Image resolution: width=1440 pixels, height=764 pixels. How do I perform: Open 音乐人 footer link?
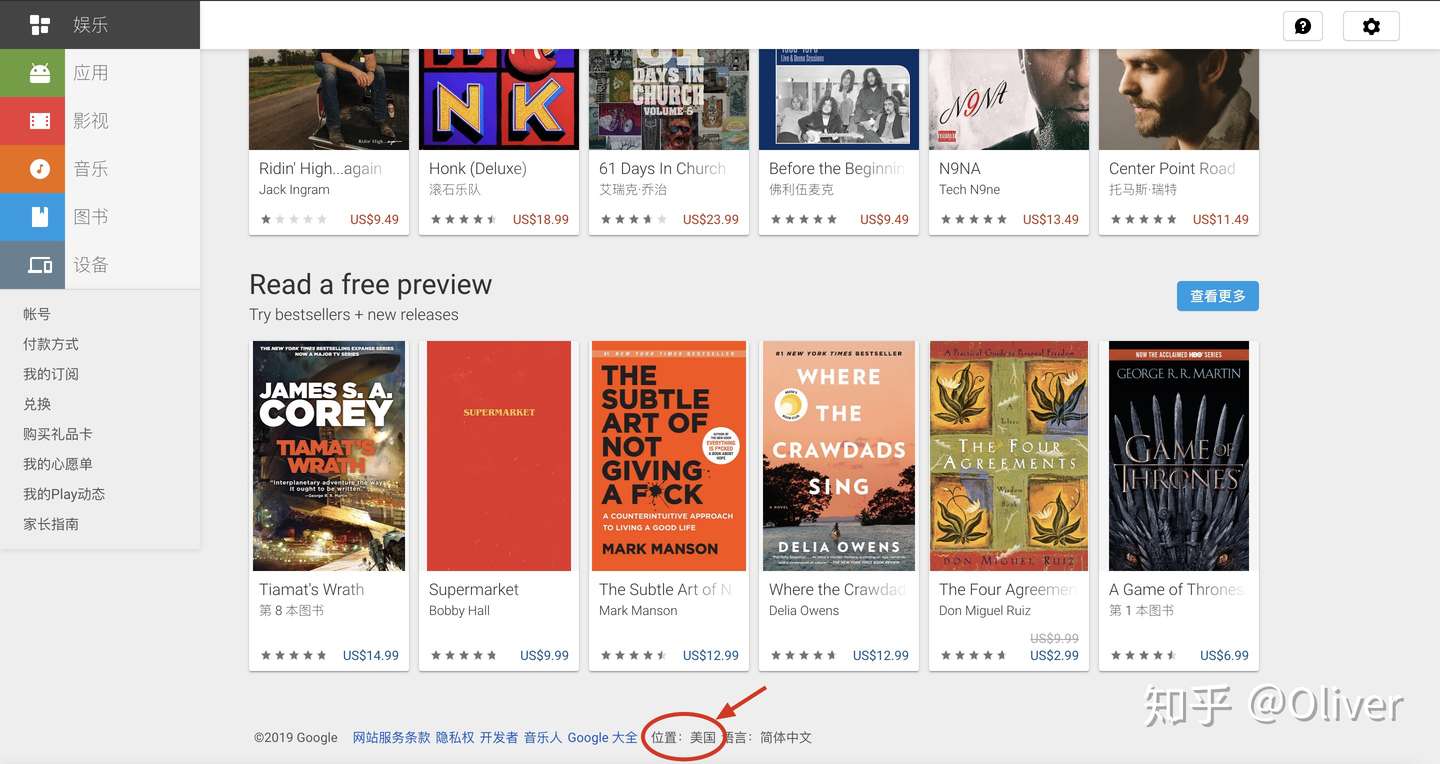(543, 738)
